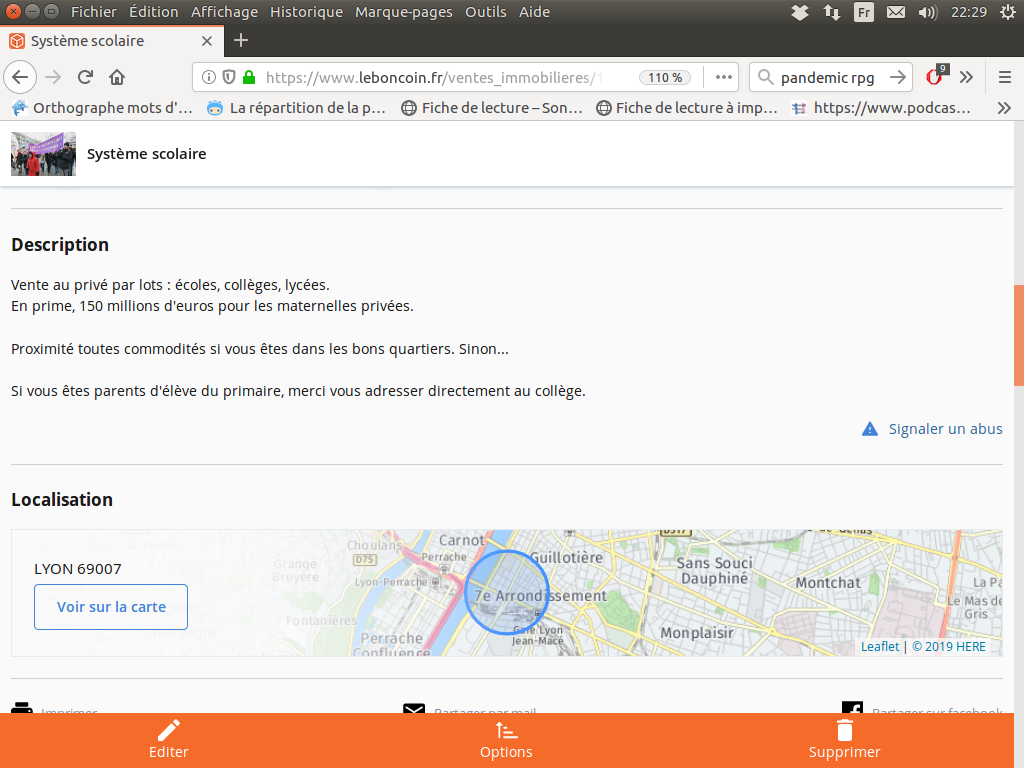Open the Dropbox tray icon
The height and width of the screenshot is (768, 1024).
pyautogui.click(x=799, y=12)
